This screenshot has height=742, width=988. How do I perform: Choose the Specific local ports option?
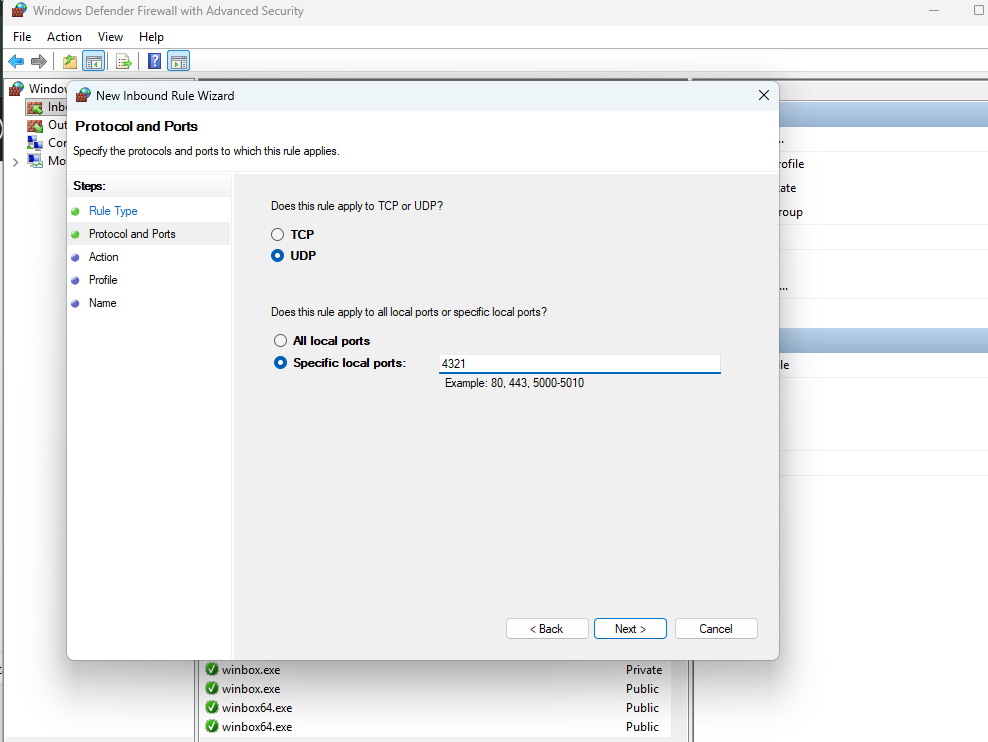tap(280, 363)
